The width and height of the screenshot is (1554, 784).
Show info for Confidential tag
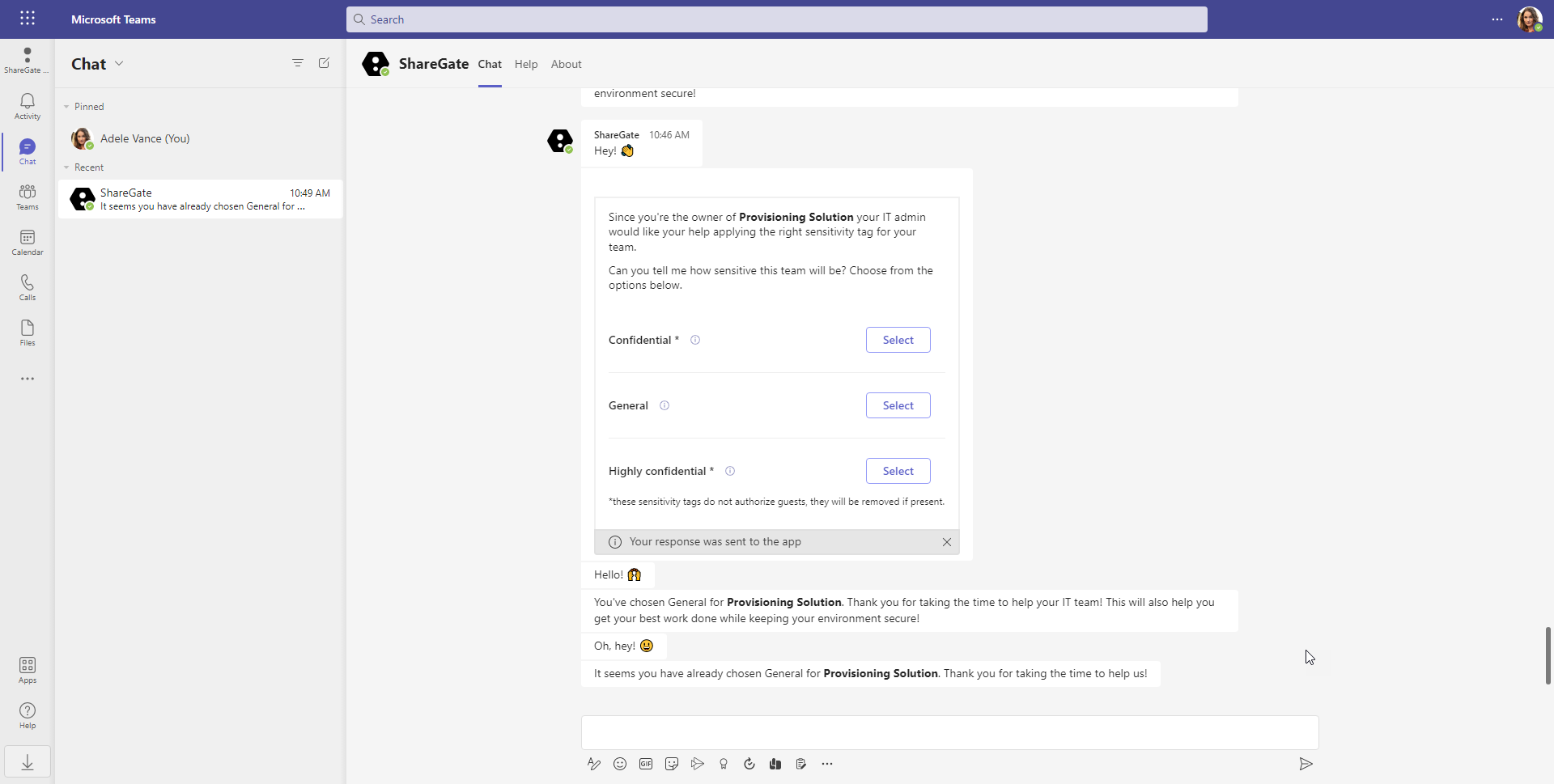tap(695, 340)
